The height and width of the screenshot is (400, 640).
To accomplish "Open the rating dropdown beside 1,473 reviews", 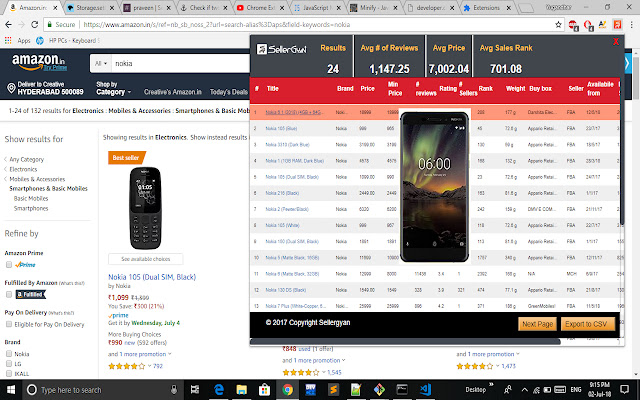I will coord(498,366).
